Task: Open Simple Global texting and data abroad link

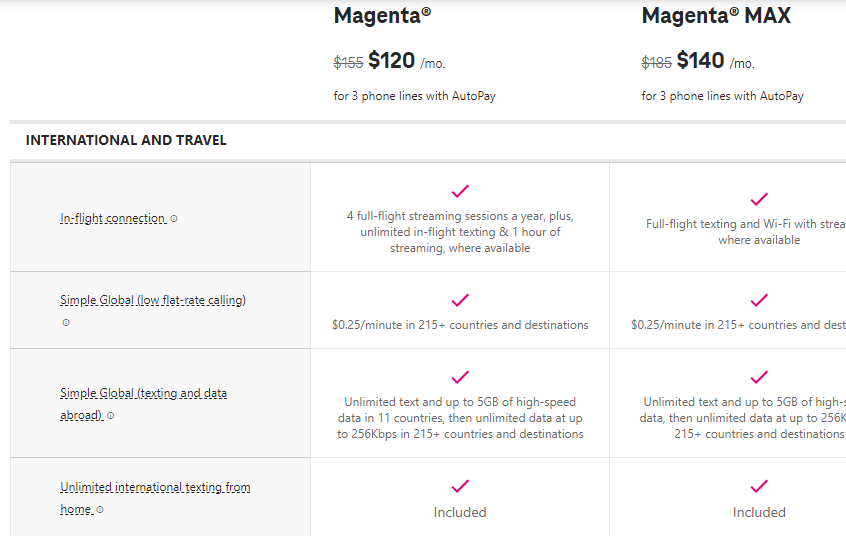Action: (143, 404)
